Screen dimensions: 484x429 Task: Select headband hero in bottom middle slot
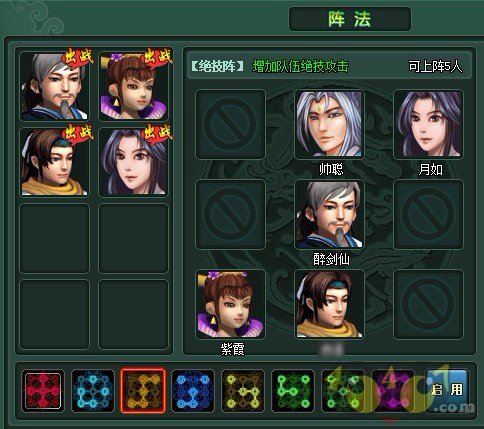tap(329, 304)
